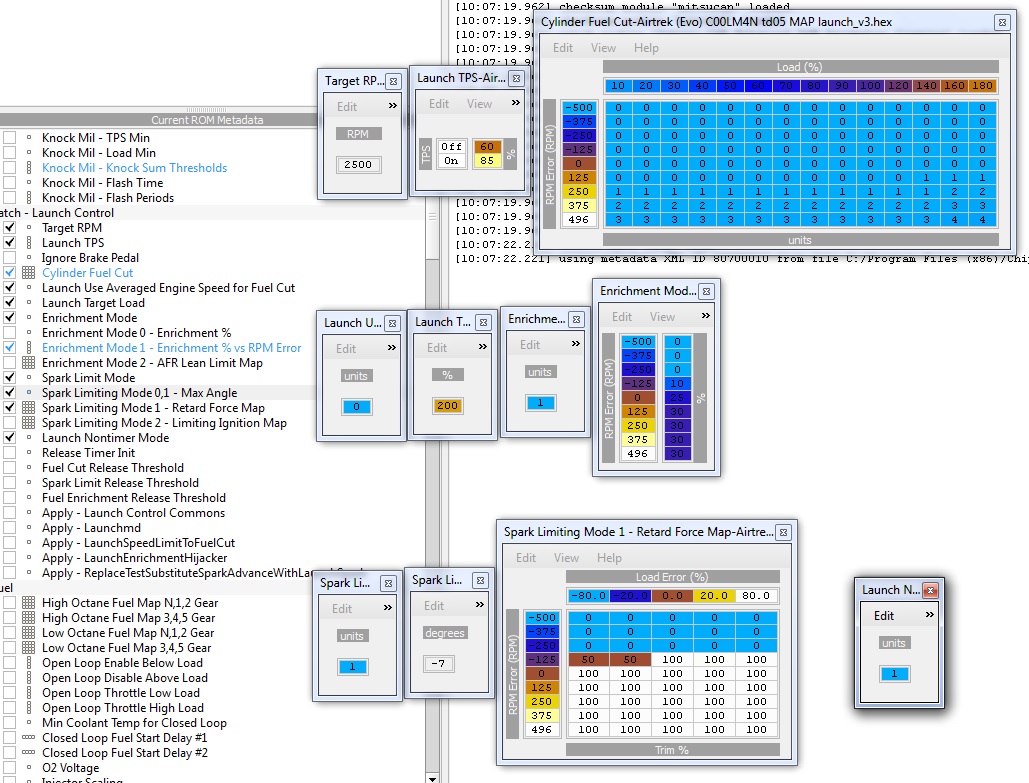The width and height of the screenshot is (1029, 783).
Task: Click the single-value icon beside Target RPM
Action: coord(28,228)
